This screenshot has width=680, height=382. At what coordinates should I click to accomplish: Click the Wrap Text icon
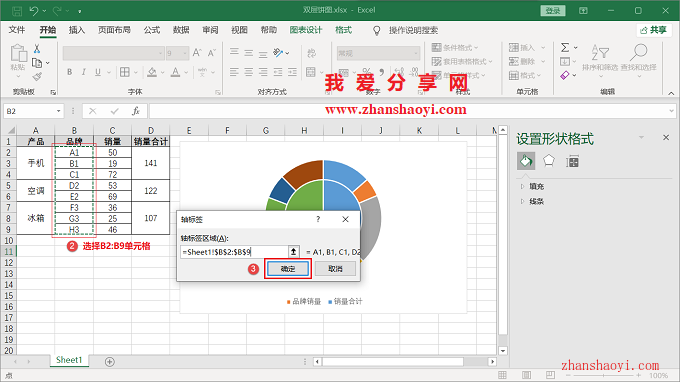tap(311, 53)
